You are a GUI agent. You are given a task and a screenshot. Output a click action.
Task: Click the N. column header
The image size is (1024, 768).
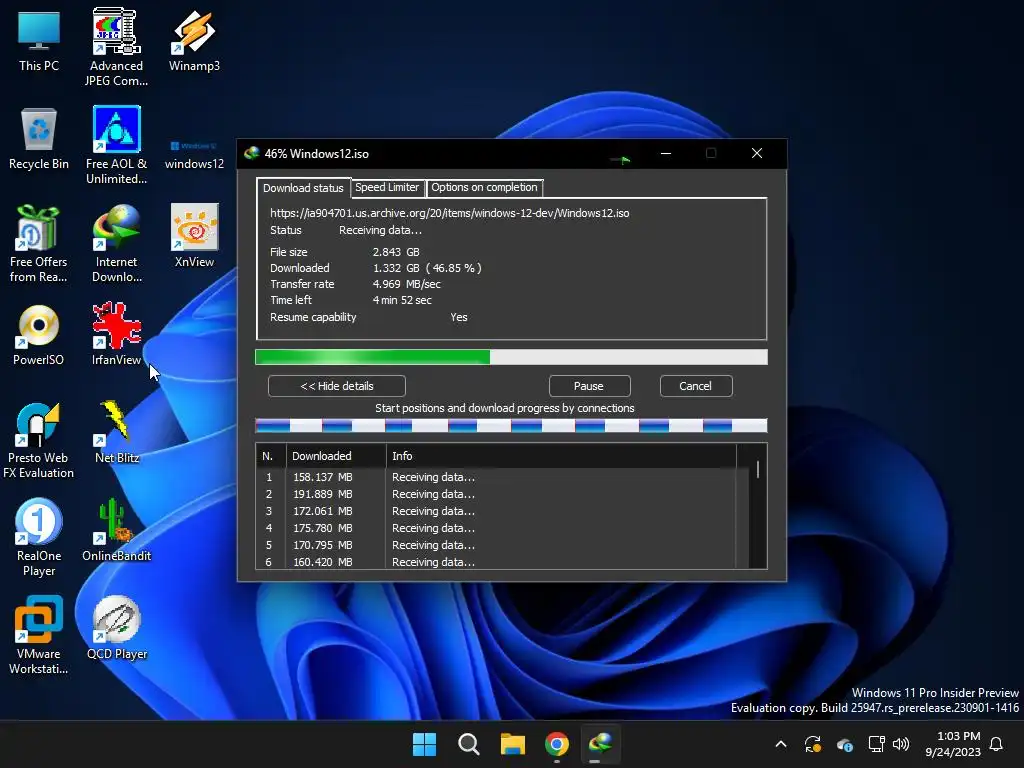pos(271,456)
